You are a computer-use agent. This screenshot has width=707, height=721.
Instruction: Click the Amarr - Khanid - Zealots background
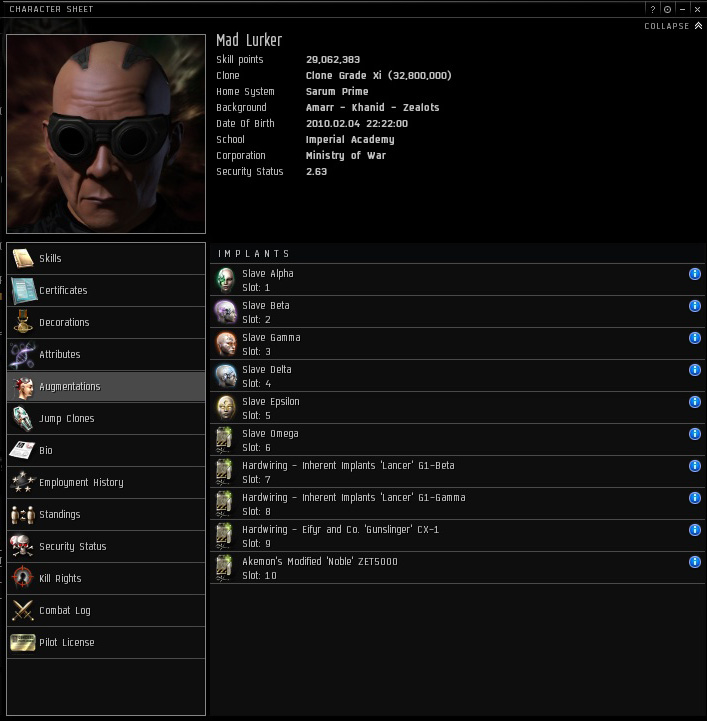[x=372, y=108]
